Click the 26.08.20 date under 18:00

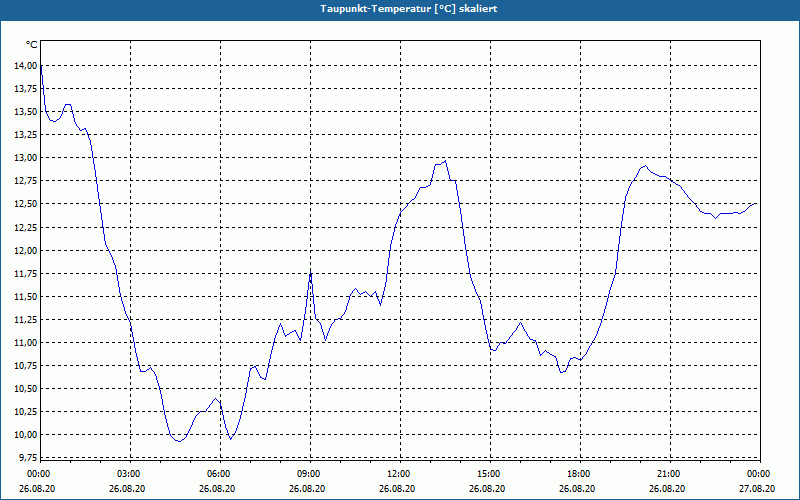[577, 489]
